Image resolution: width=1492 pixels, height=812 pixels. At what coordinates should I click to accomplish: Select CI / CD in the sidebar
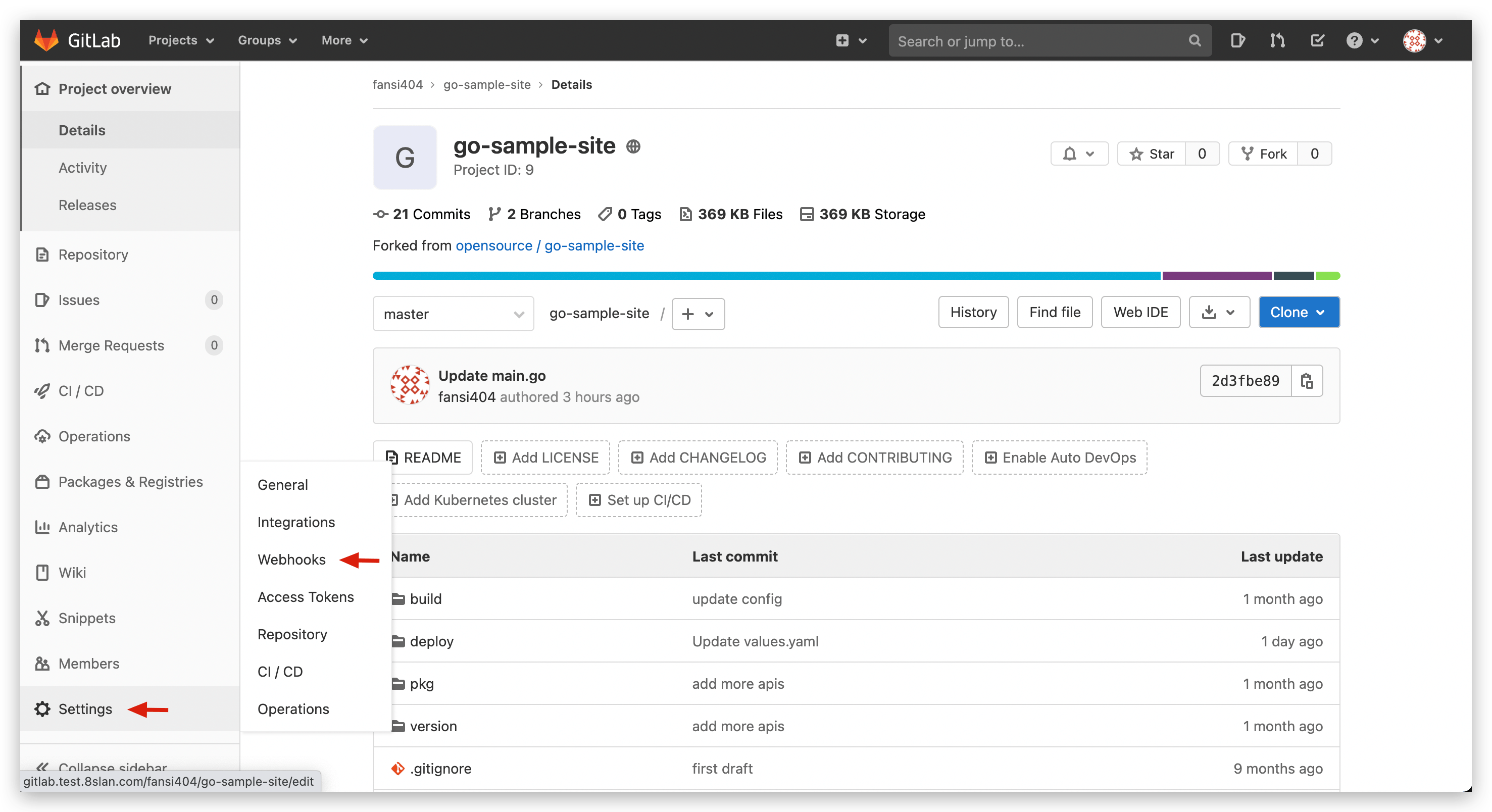click(x=81, y=391)
